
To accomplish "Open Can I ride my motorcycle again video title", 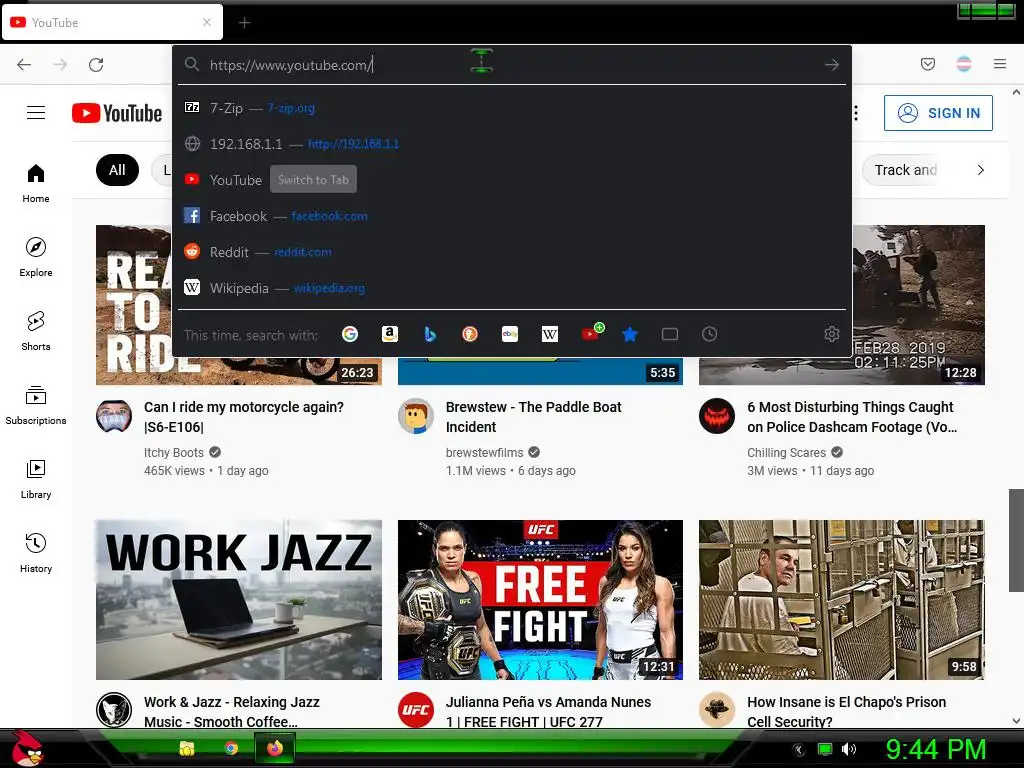I will point(244,417).
